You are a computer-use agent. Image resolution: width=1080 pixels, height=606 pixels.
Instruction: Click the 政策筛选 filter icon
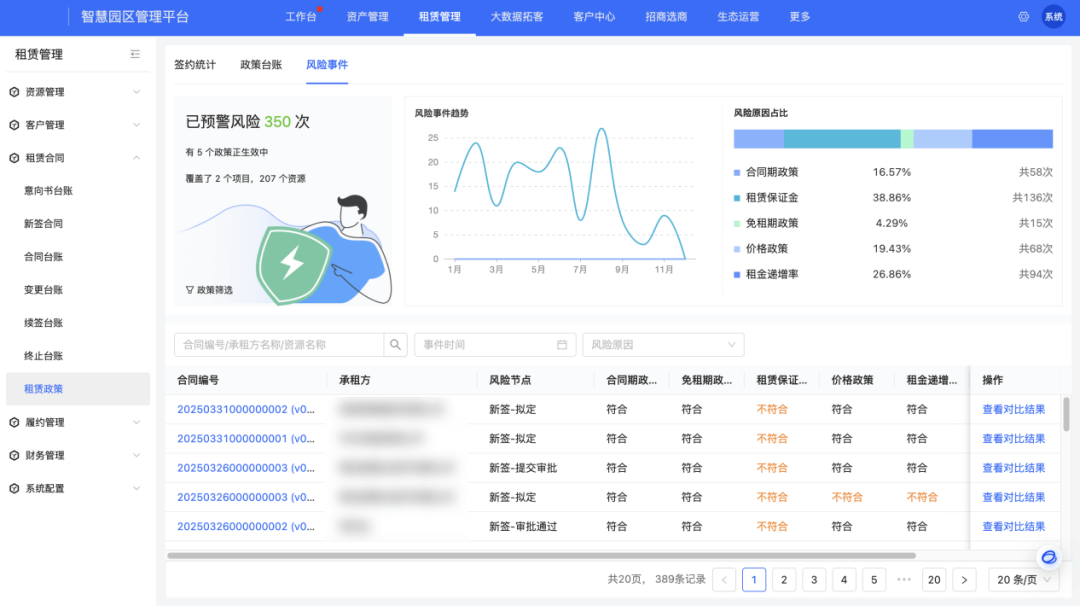coord(190,290)
